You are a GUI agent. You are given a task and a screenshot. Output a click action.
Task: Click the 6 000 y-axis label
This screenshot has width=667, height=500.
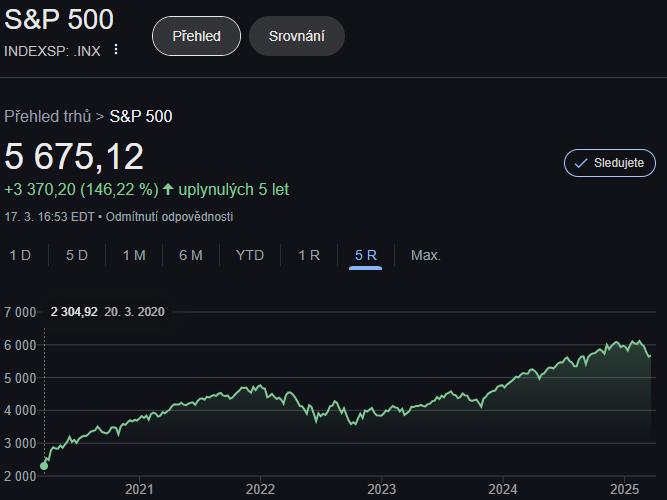[20, 345]
